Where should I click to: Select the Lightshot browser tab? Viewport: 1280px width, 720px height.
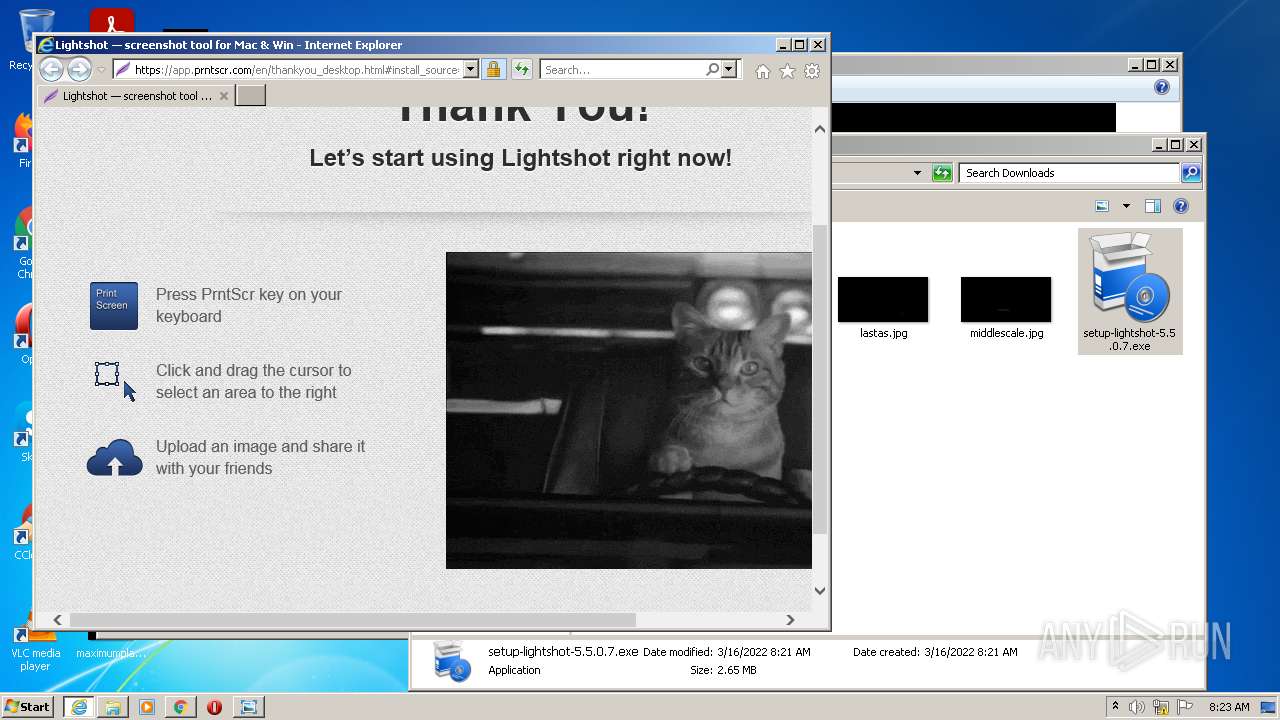(137, 96)
